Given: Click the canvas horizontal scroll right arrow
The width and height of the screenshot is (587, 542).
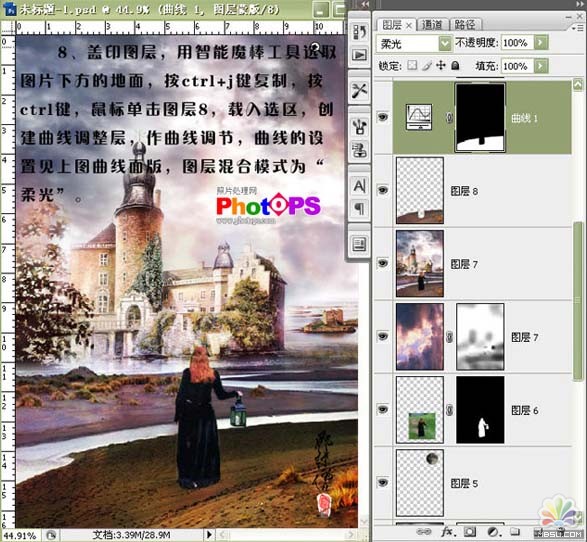Looking at the screenshot, I should coord(350,535).
